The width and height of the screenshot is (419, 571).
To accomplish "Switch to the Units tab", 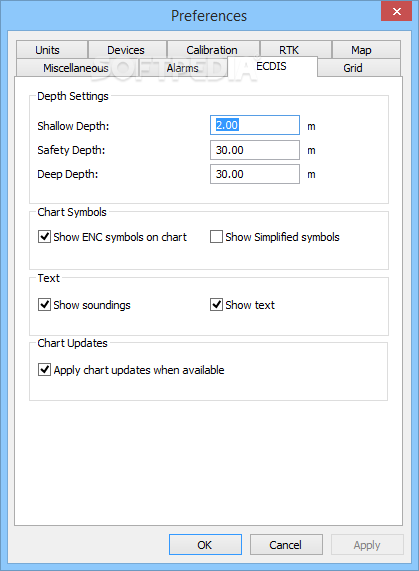I will pyautogui.click(x=52, y=50).
